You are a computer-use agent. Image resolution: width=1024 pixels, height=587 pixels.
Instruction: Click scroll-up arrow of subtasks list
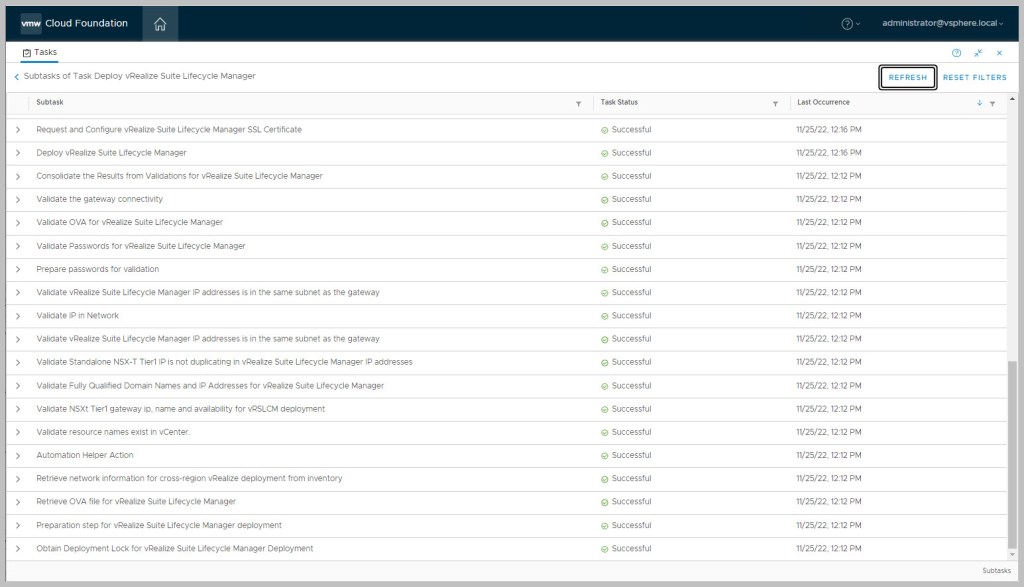(1012, 99)
